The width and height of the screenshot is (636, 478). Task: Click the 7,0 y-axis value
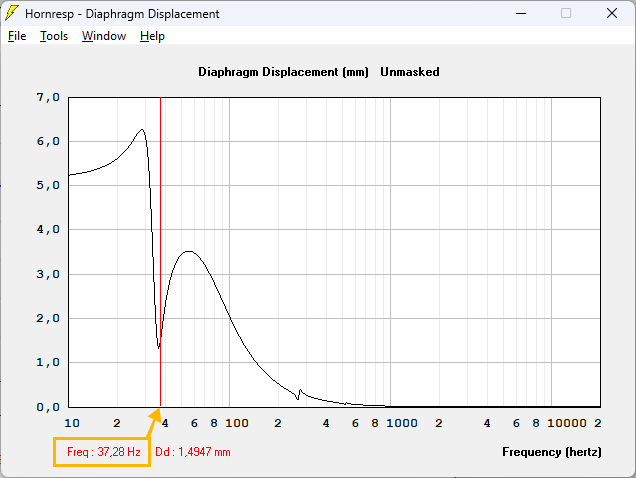tap(48, 97)
